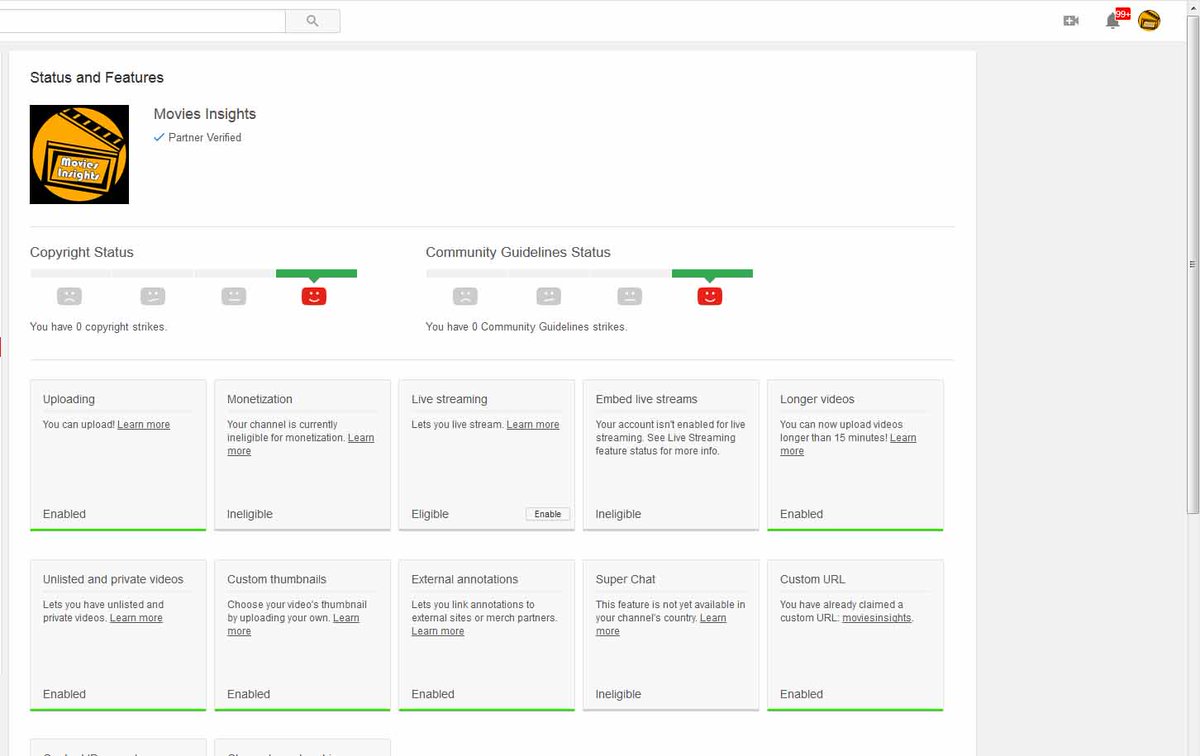
Task: Click the second gray face under Community Guidelines
Action: pos(548,296)
